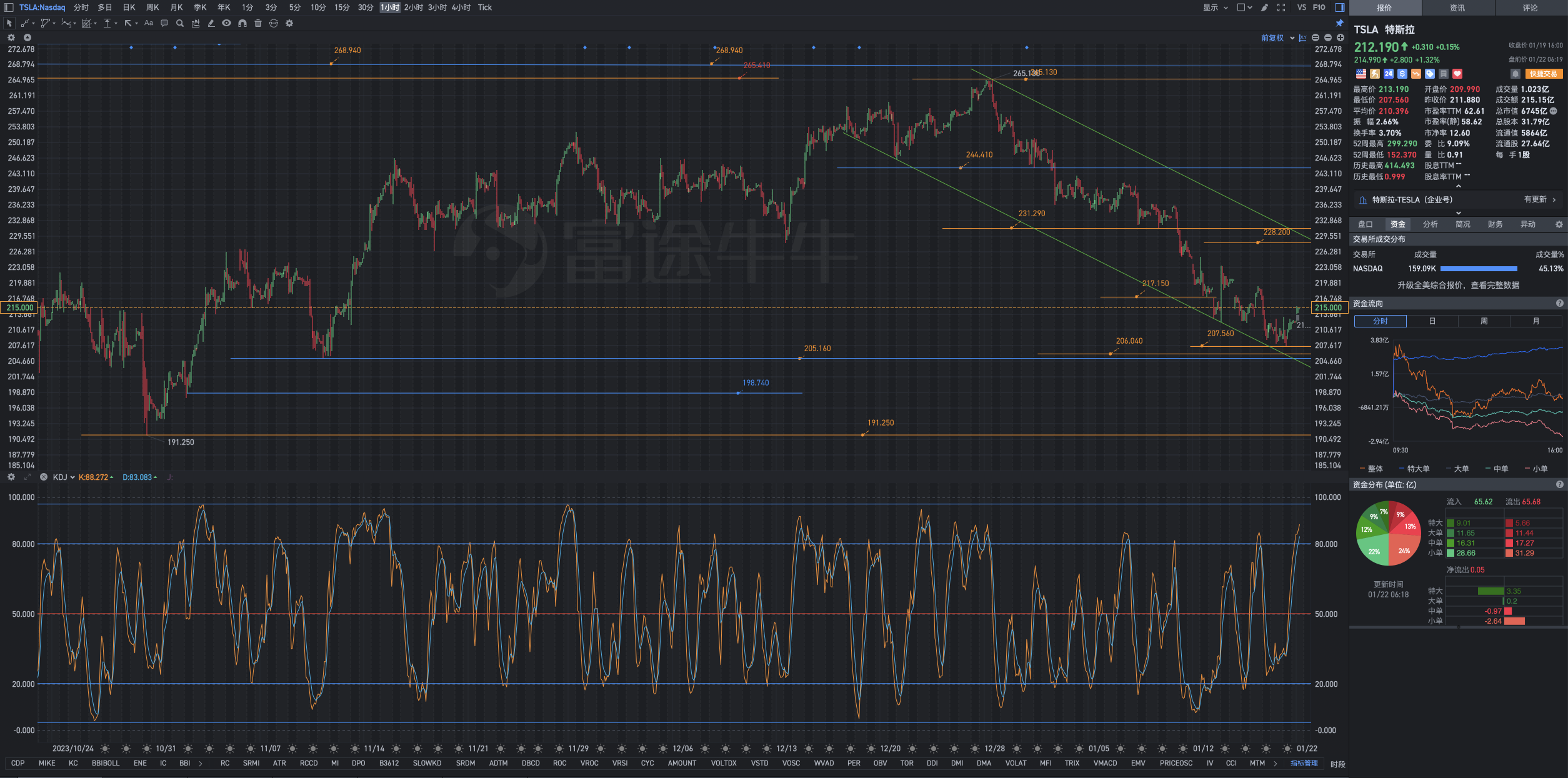Viewport: 1568px width, 778px height.
Task: Switch to the 分析 analysis tab
Action: click(x=1430, y=224)
